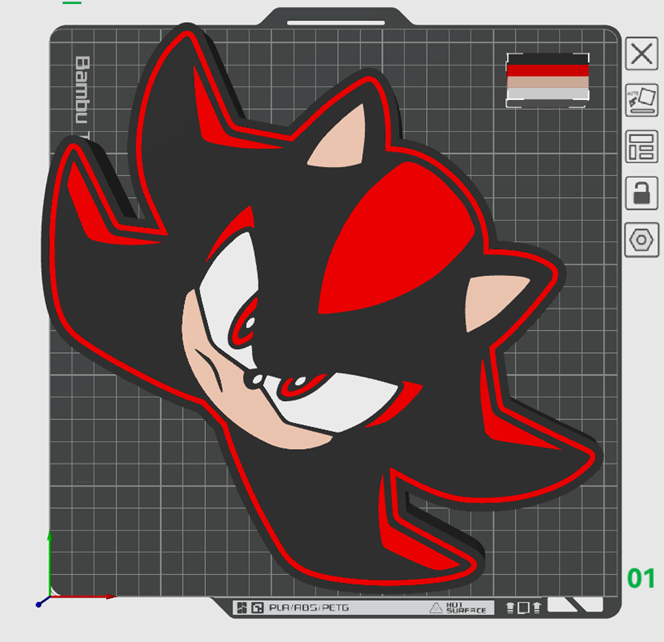Select the black stripe of the swatch
Screen dimensions: 664x642
tap(547, 60)
